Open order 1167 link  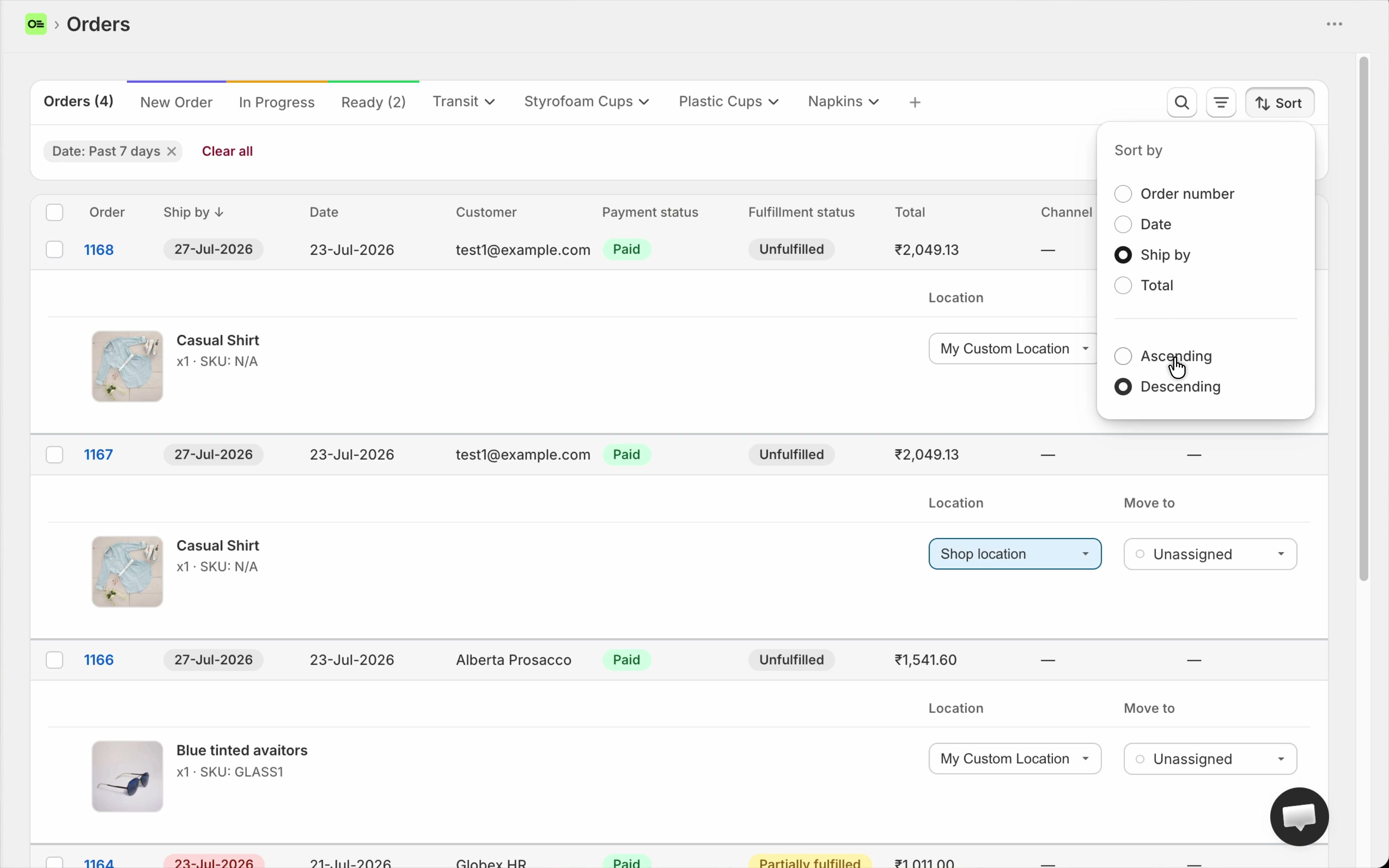point(99,454)
